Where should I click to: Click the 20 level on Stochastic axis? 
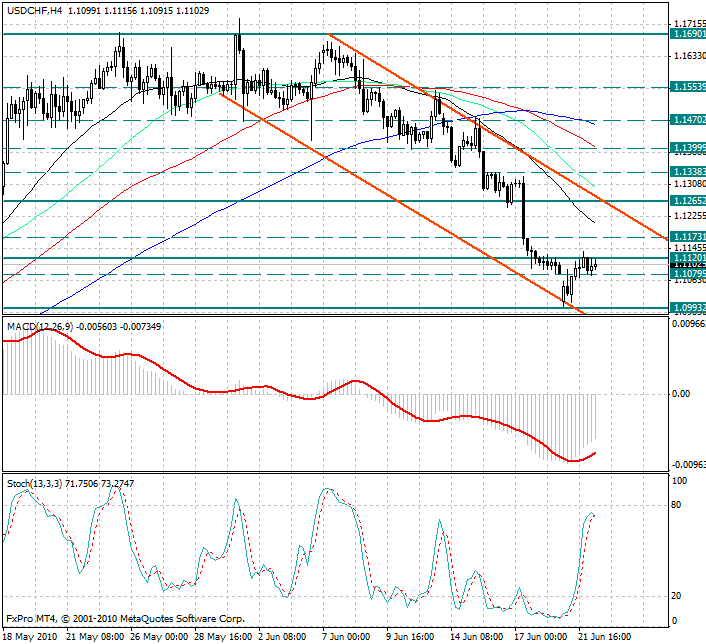[x=676, y=596]
